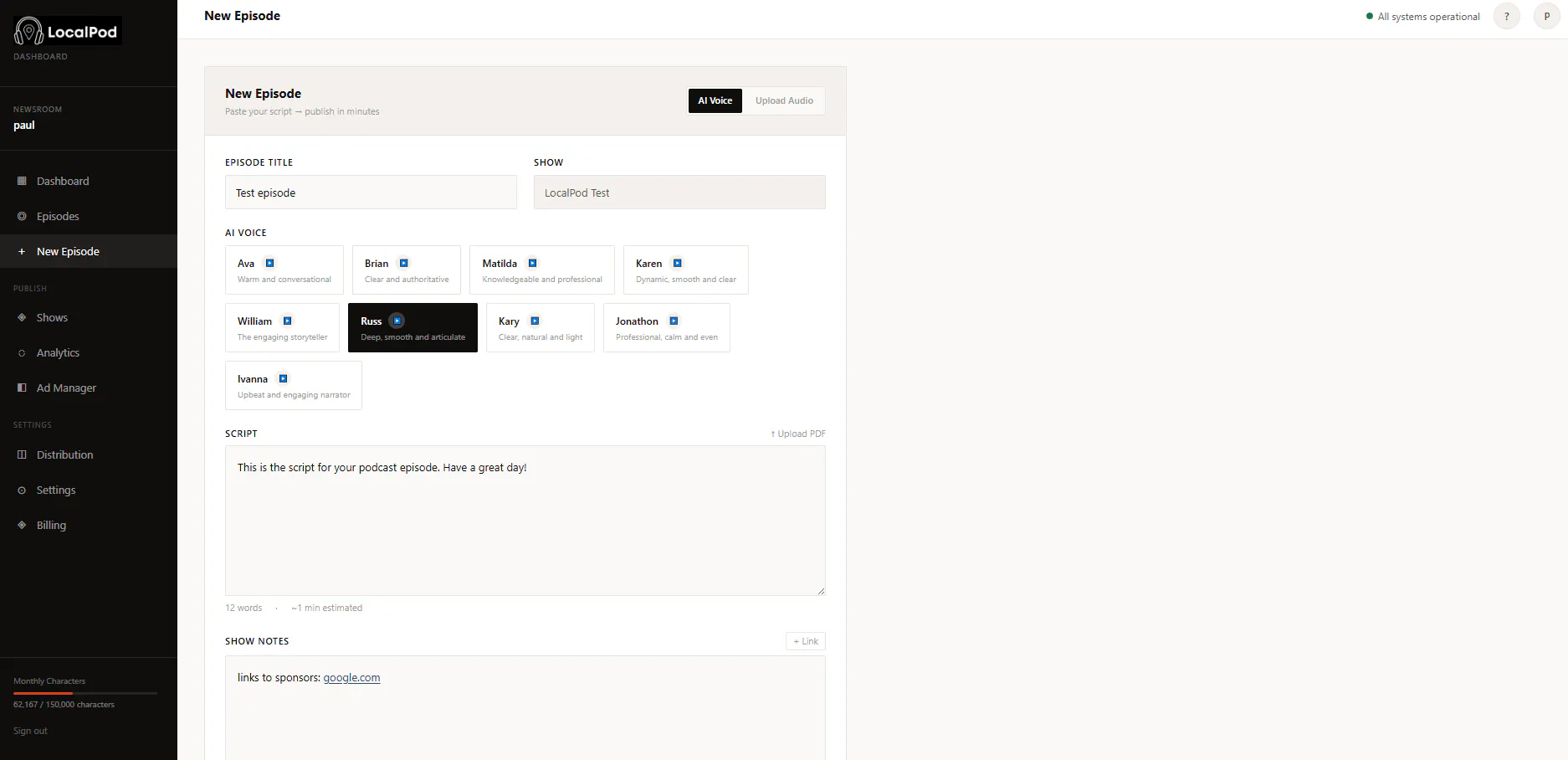
Task: Go to Dashboard in sidebar
Action: click(x=89, y=181)
